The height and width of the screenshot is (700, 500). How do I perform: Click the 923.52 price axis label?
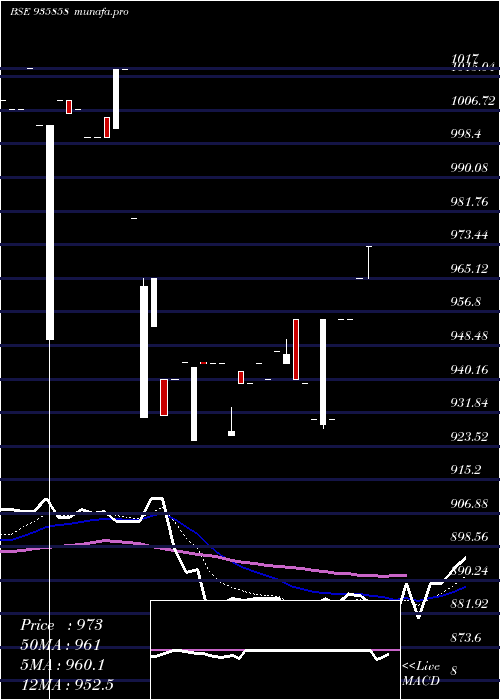(470, 437)
